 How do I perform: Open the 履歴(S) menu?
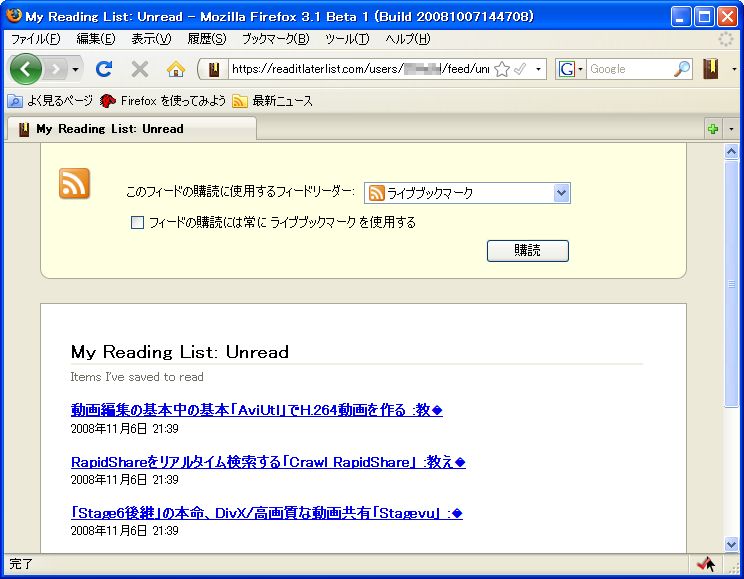click(207, 39)
